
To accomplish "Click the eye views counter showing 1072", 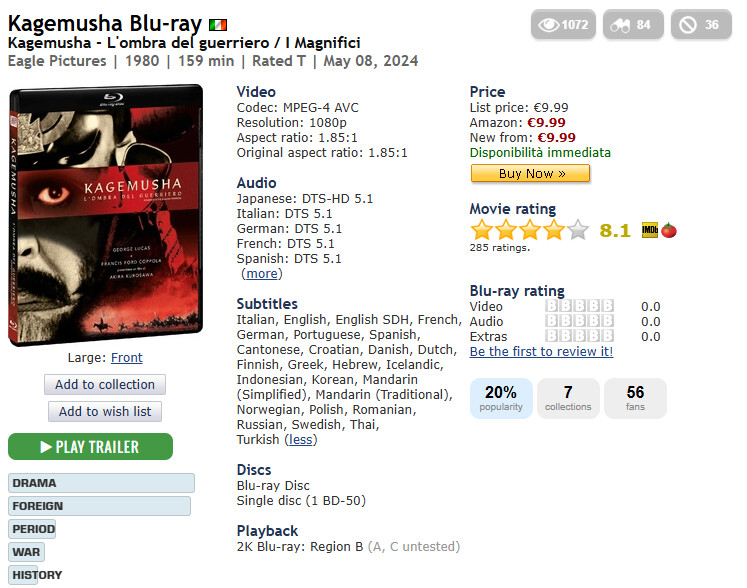I will [563, 24].
